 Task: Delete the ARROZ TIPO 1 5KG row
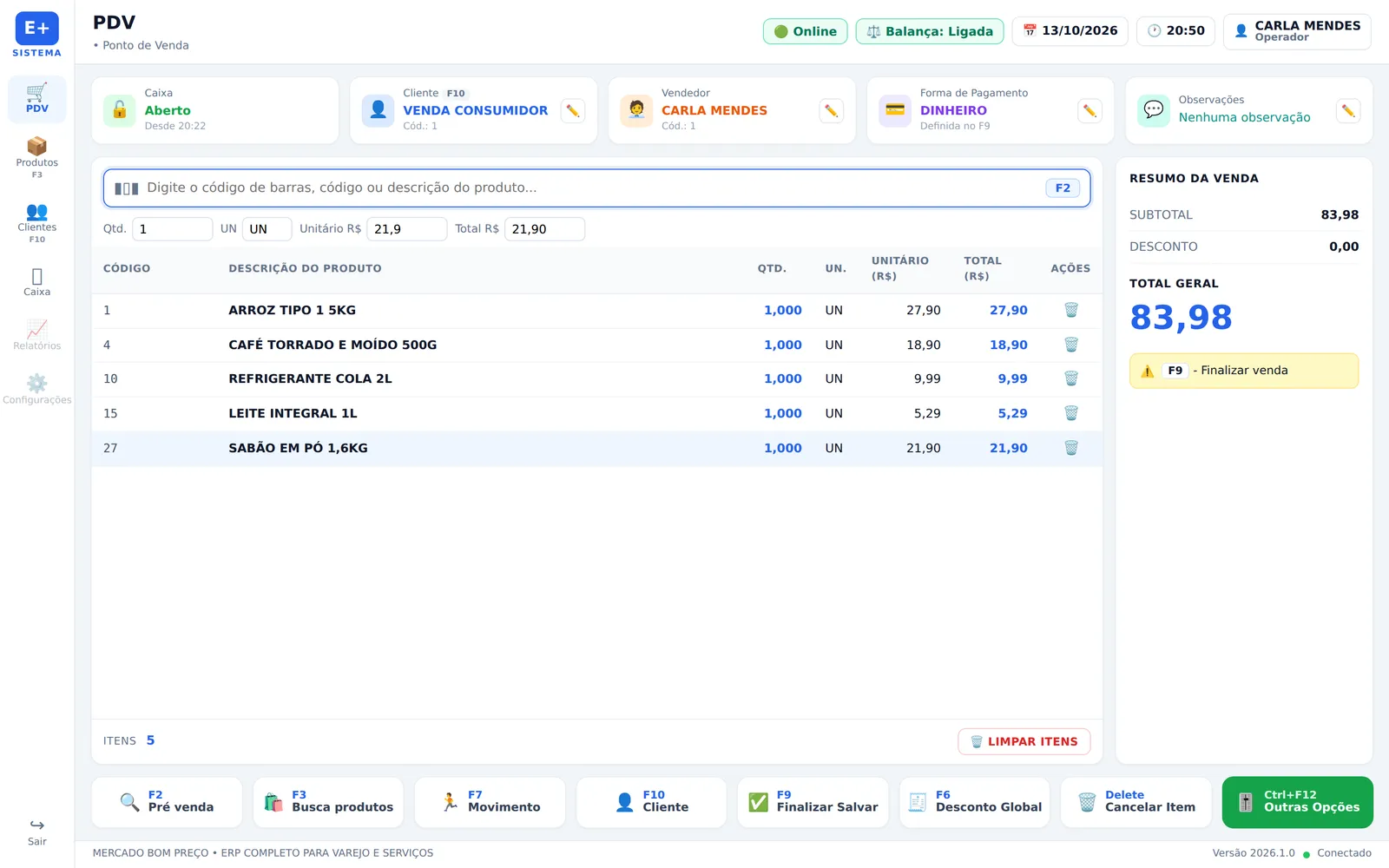(1070, 310)
